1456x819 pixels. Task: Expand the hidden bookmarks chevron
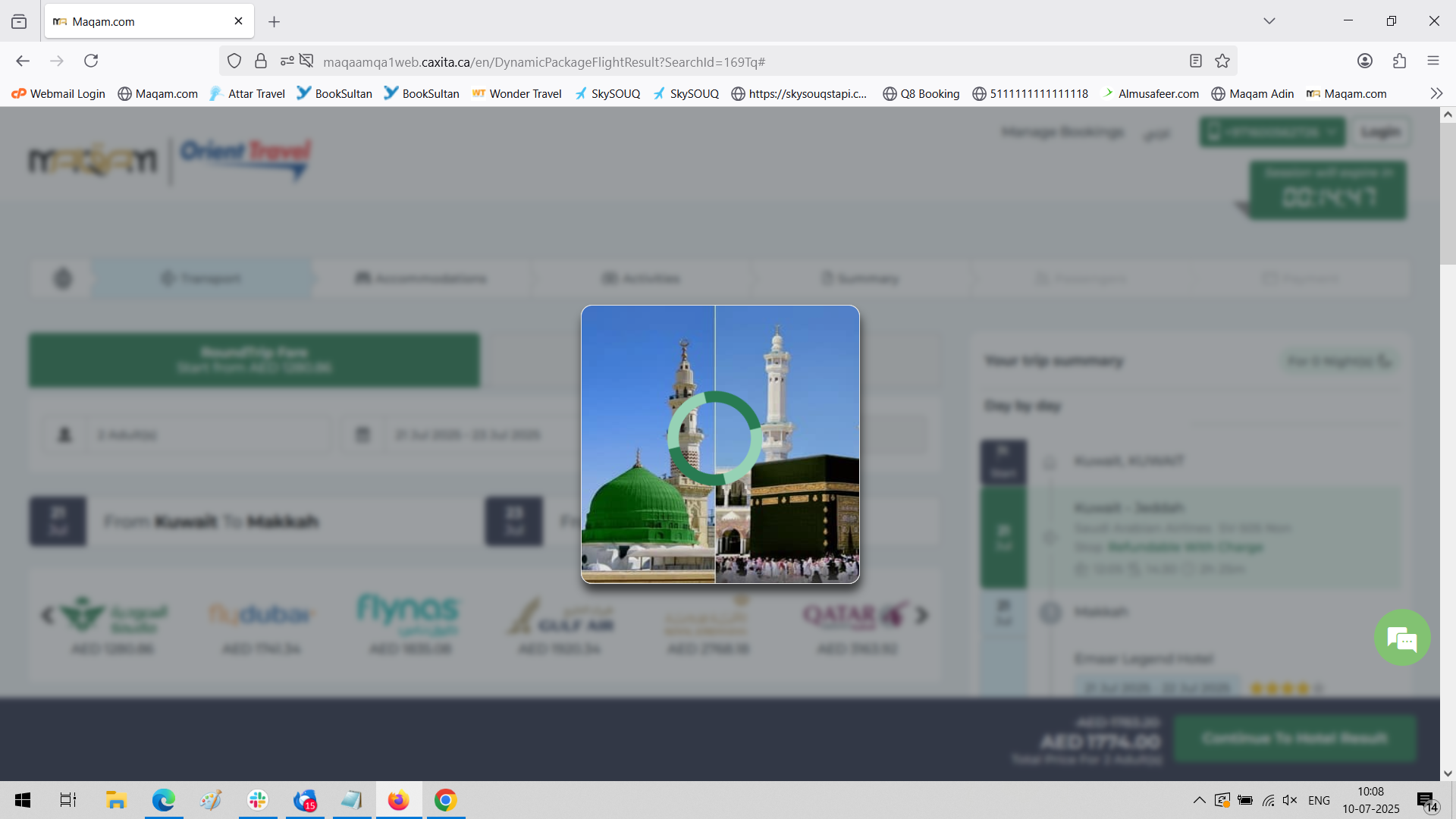1435,93
